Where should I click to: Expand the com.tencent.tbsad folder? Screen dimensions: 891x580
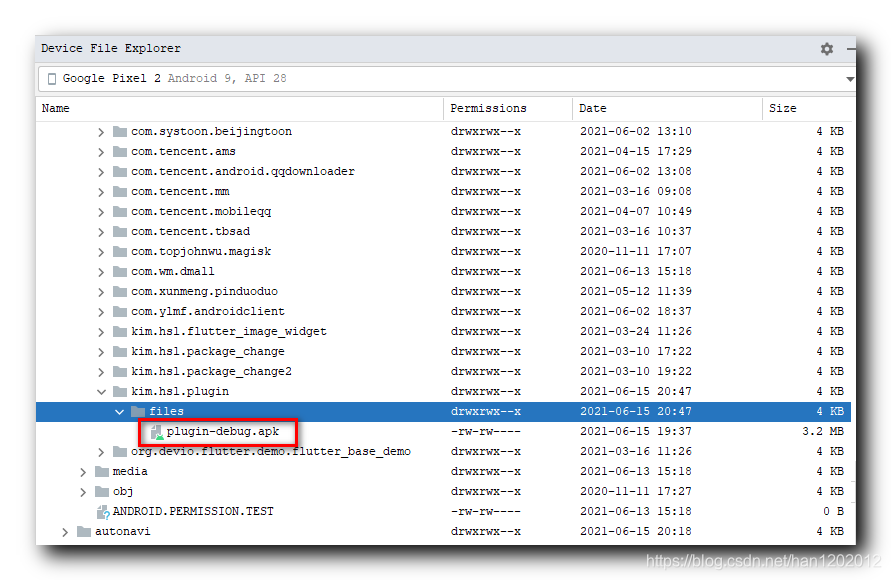[x=101, y=232]
